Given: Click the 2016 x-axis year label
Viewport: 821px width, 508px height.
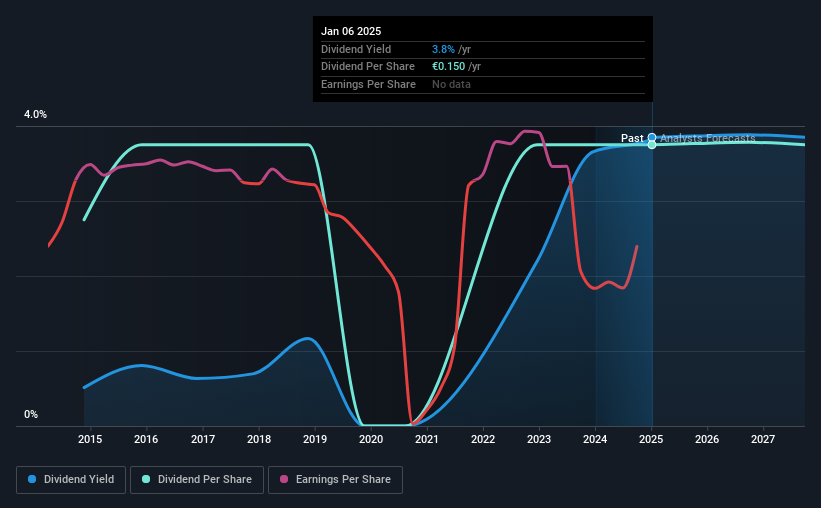Looking at the screenshot, I should click(146, 439).
